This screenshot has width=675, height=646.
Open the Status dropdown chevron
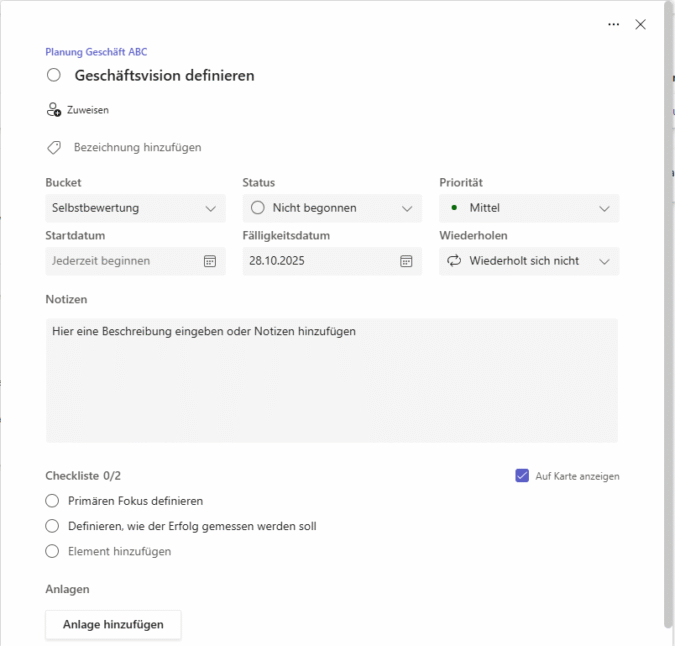(x=407, y=208)
